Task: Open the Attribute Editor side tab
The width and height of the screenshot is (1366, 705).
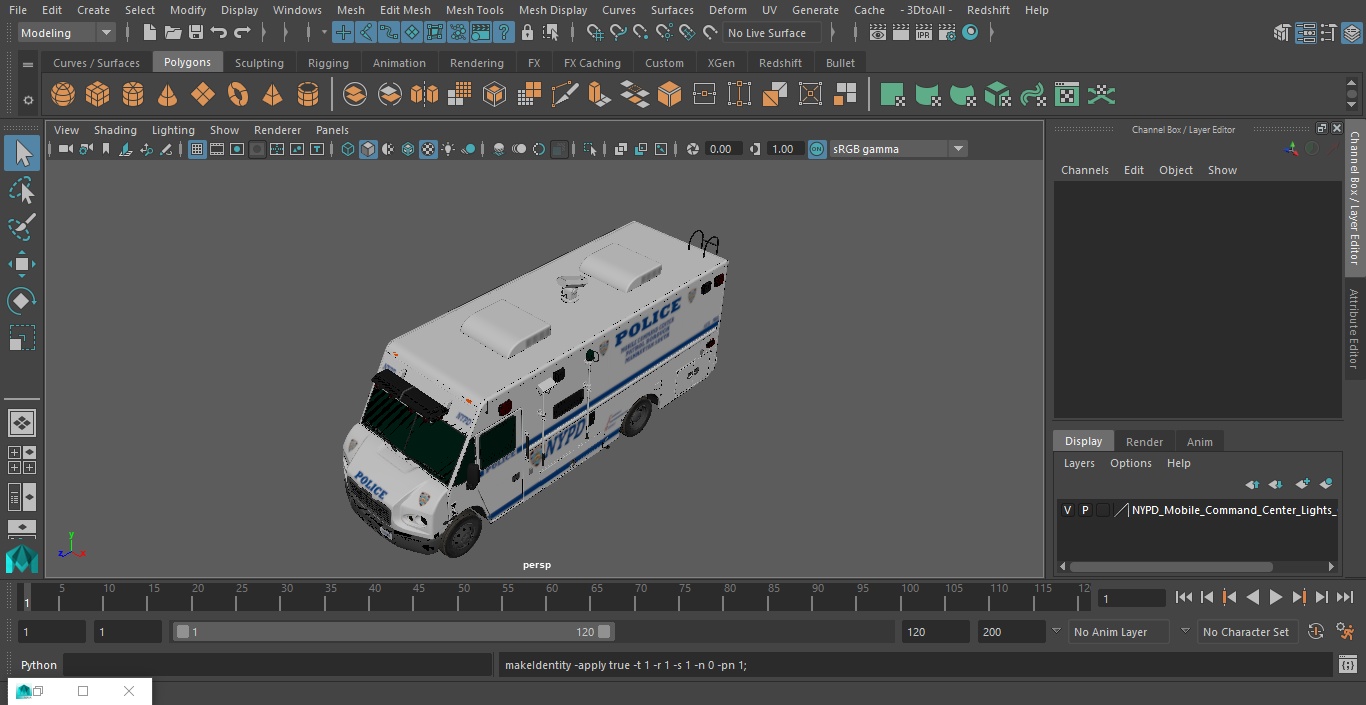Action: 1354,330
